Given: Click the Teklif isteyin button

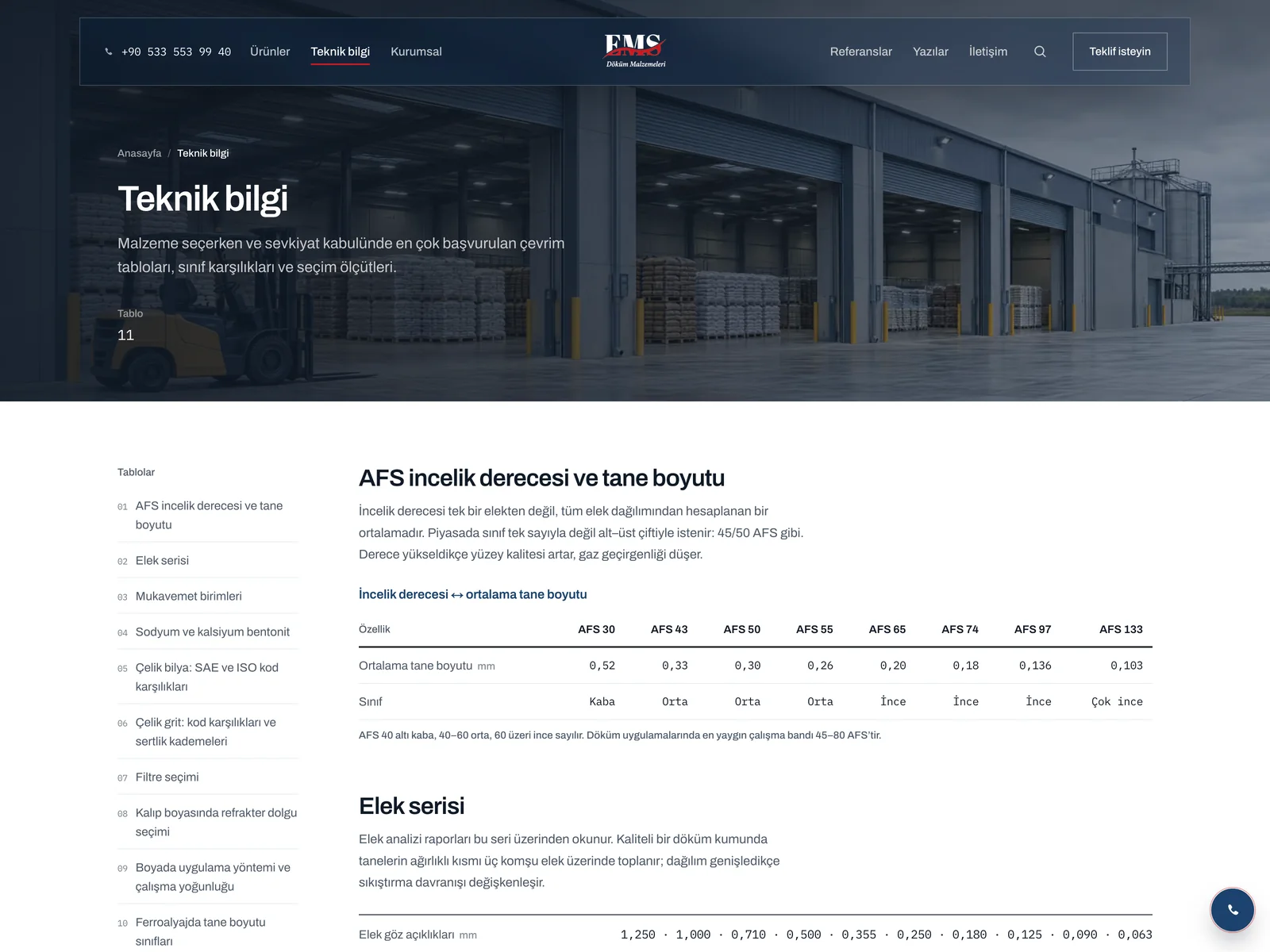Looking at the screenshot, I should [x=1120, y=52].
